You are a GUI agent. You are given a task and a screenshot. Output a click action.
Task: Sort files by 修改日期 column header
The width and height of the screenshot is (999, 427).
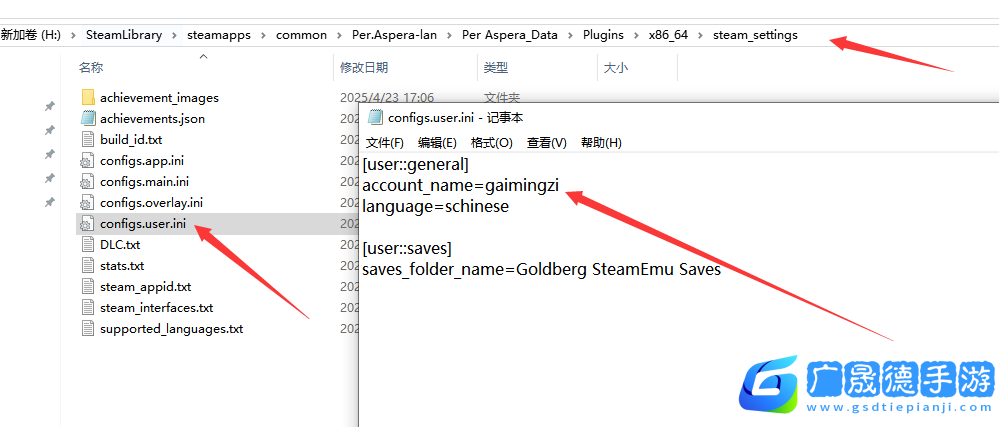[363, 68]
